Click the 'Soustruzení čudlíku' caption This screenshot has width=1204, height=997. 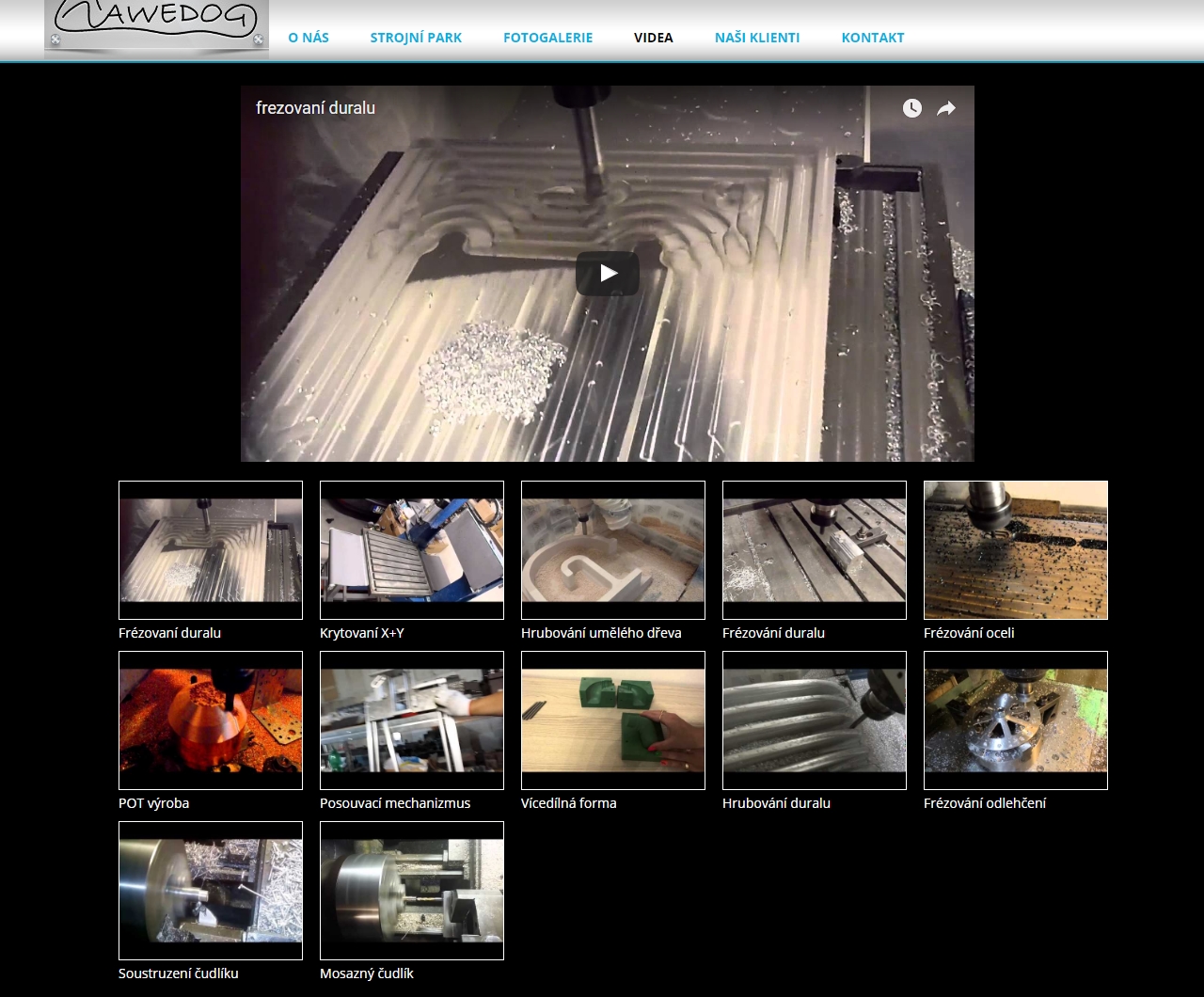179,973
